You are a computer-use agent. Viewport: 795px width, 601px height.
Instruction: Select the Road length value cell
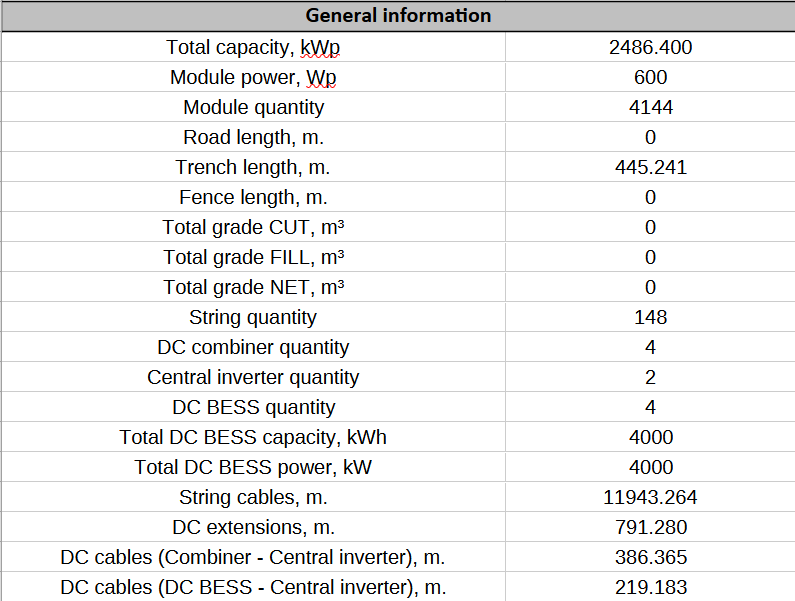(x=651, y=137)
